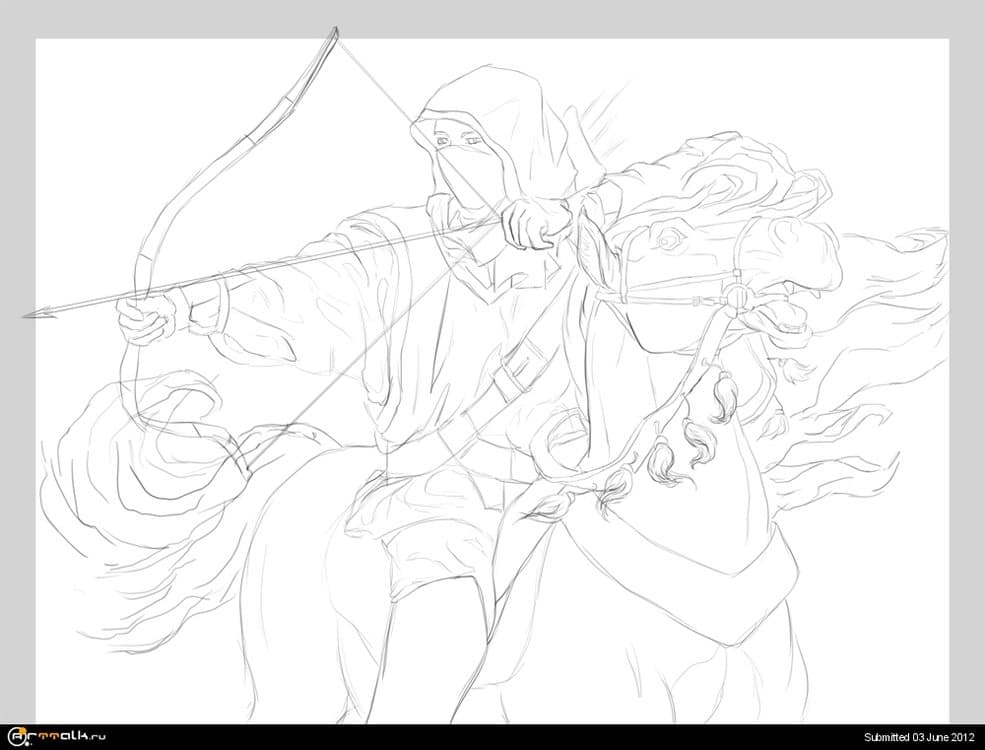Screen dimensions: 985x750
Task: Click the round bridle ring on horse's muzzle
Action: [737, 295]
